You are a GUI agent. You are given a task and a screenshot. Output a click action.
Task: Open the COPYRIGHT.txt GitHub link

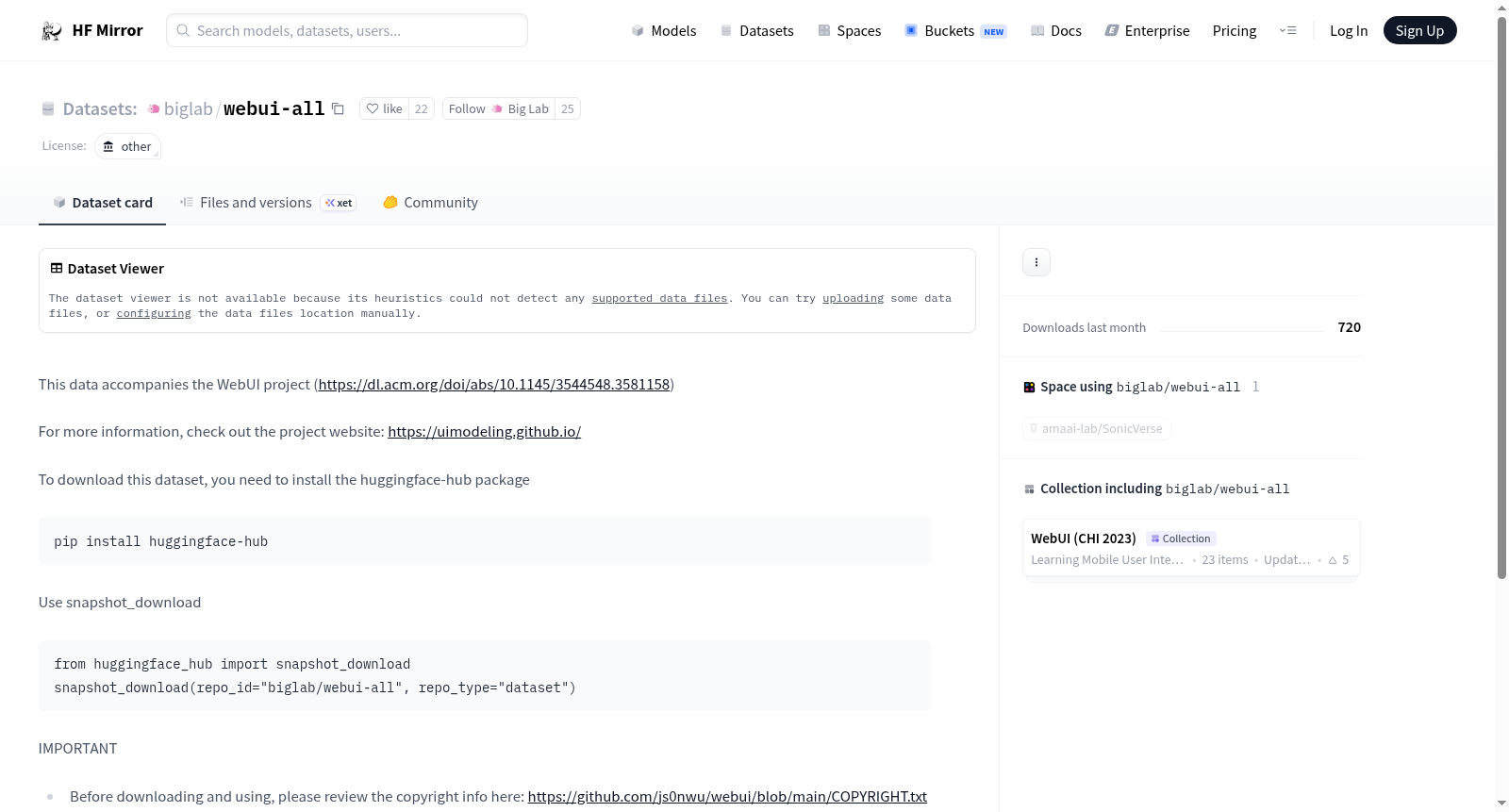click(727, 797)
